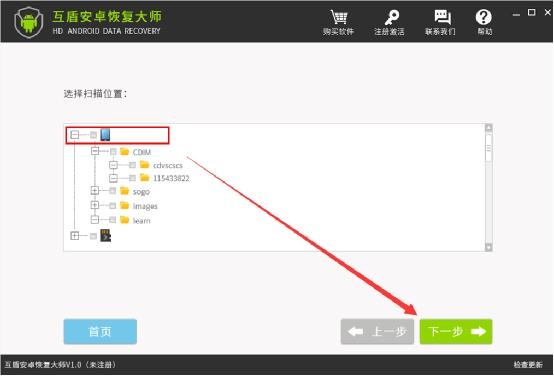Click the tree scrollbar down arrow
The height and width of the screenshot is (376, 554).
(x=489, y=247)
